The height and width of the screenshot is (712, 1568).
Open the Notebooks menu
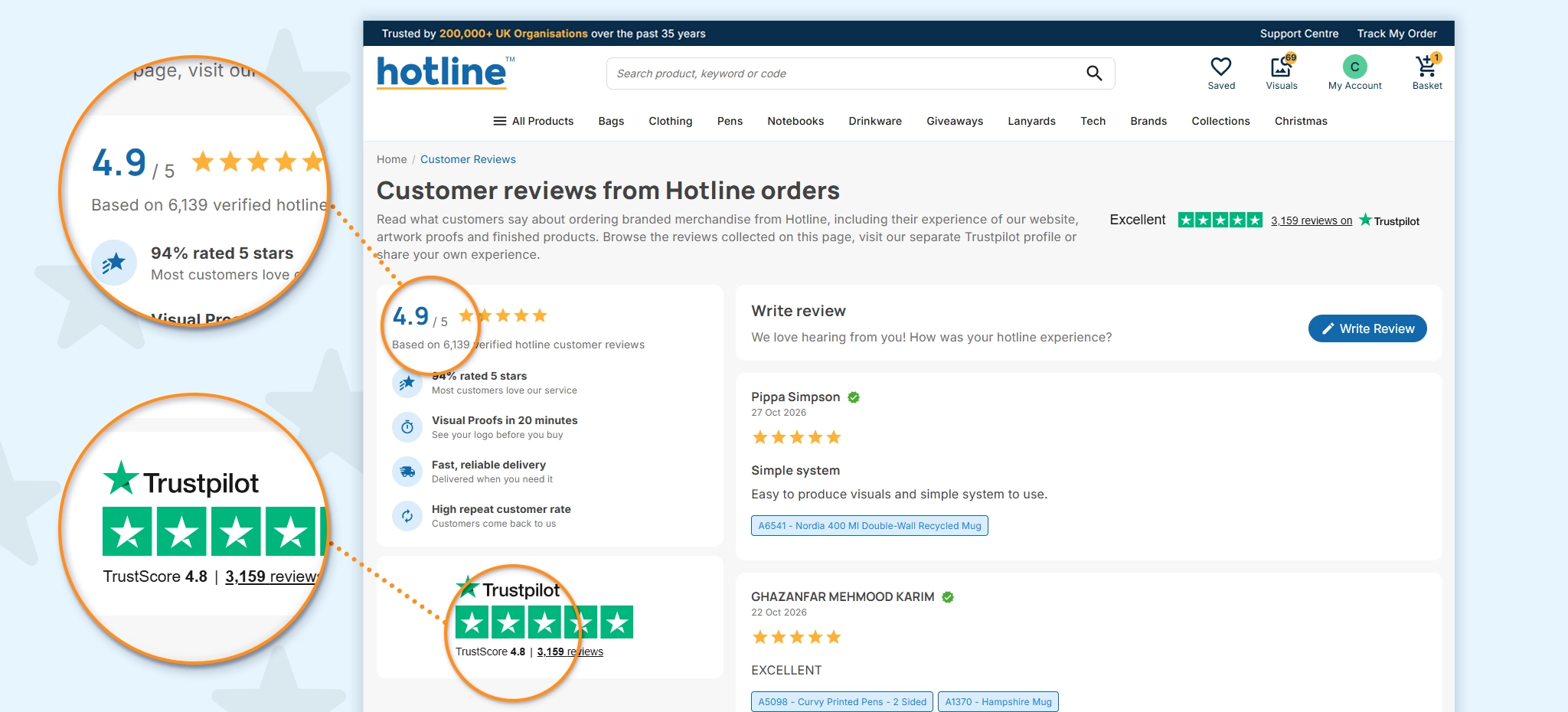pyautogui.click(x=795, y=121)
